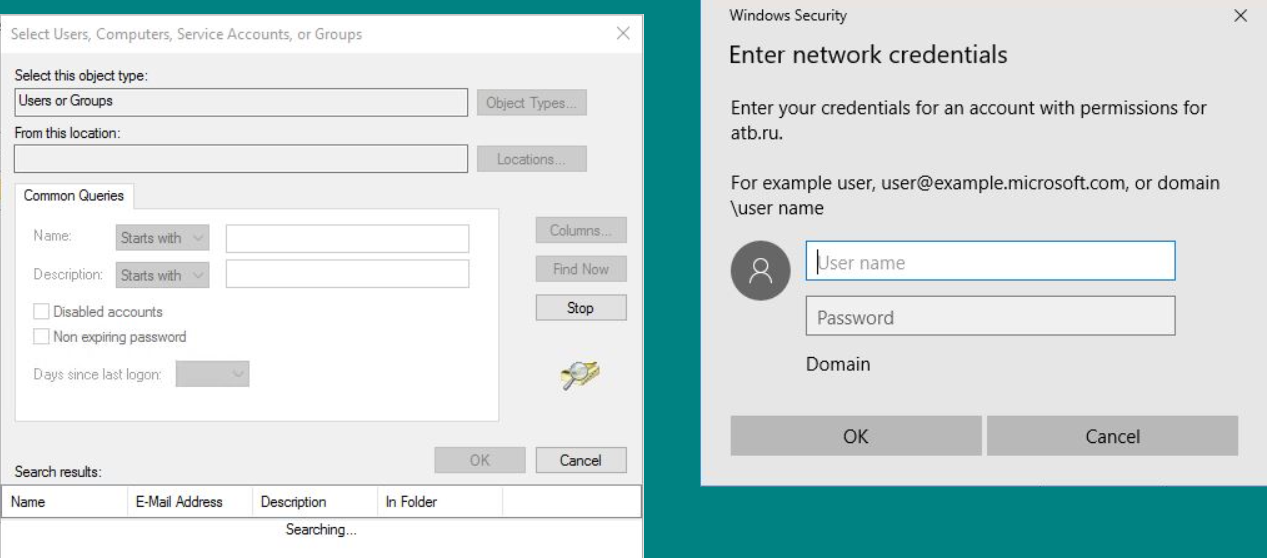Click Cancel in Select Users dialog
The height and width of the screenshot is (558, 1267).
(x=580, y=460)
